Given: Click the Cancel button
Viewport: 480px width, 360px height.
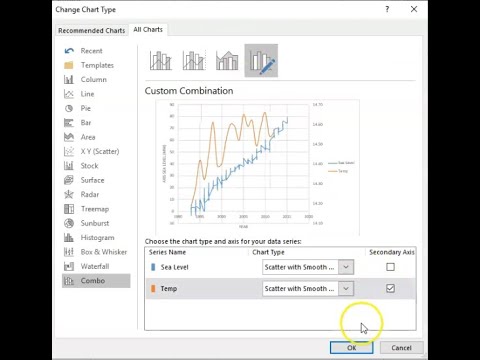Looking at the screenshot, I should [x=401, y=348].
